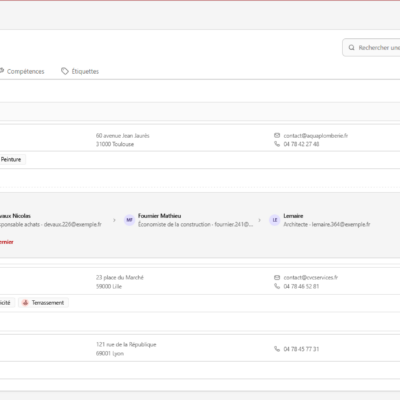Click the partly visible 'icité' skill tag
The height and width of the screenshot is (400, 400).
click(x=7, y=303)
